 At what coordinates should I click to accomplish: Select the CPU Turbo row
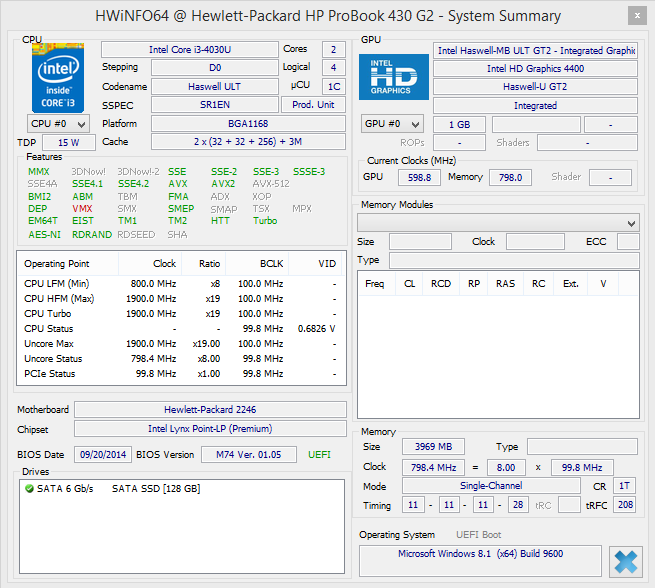point(181,314)
